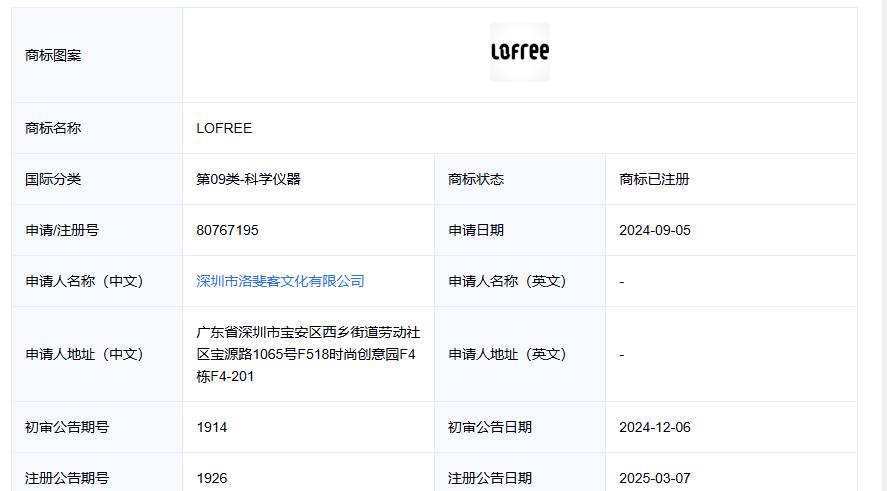Image resolution: width=887 pixels, height=491 pixels.
Task: Click registration announcement date 2025-03-07
Action: click(655, 478)
